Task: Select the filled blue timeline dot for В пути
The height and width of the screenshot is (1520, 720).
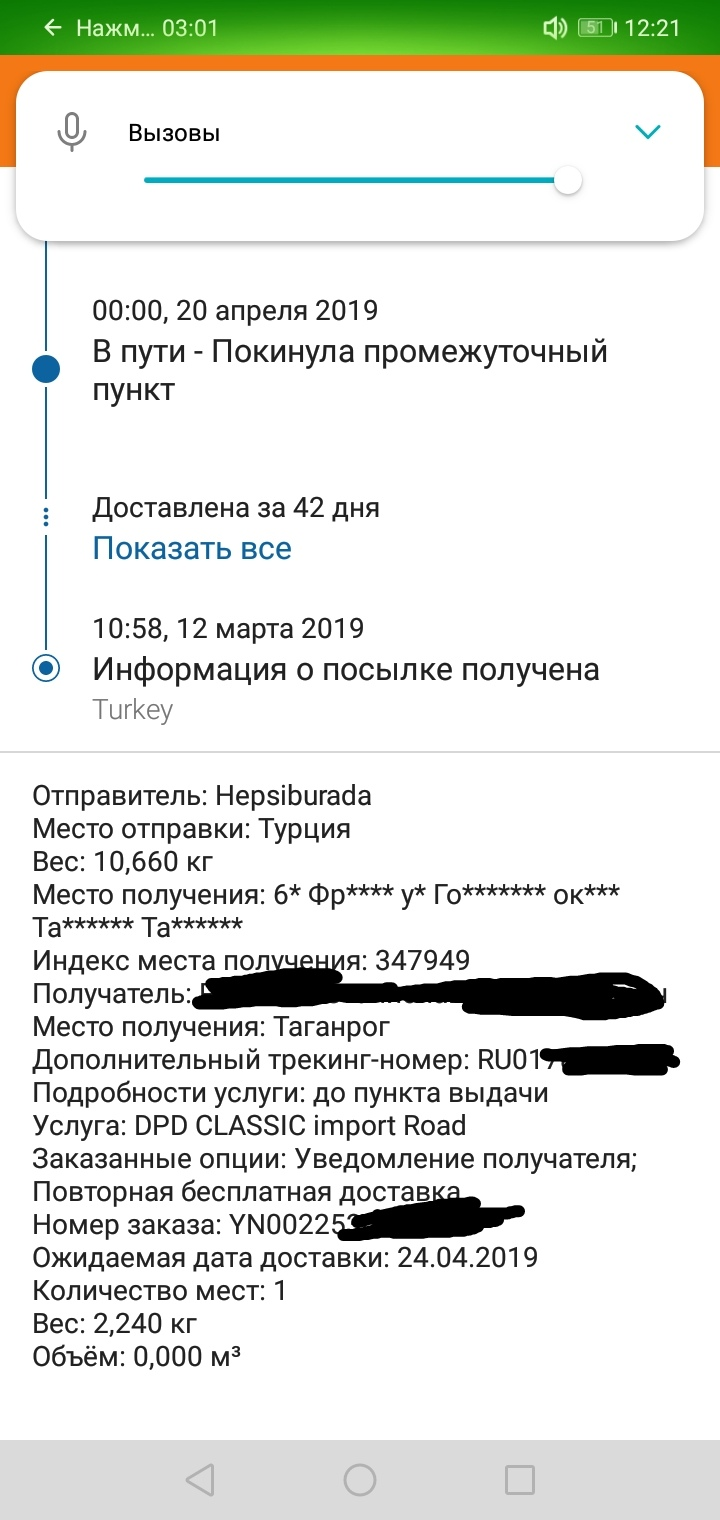Action: pos(46,369)
